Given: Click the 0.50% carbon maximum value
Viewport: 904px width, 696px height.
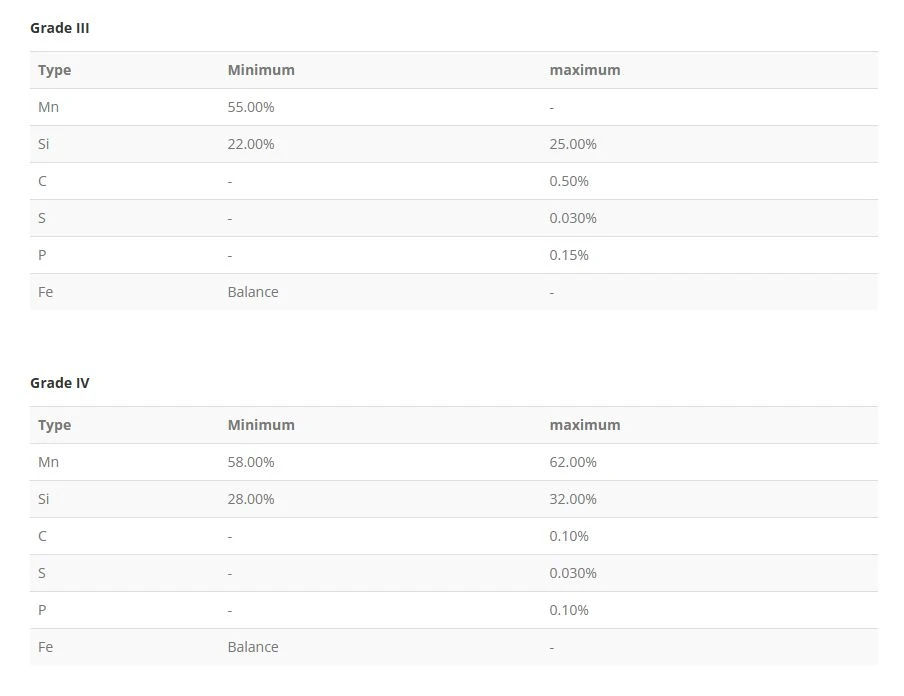Looking at the screenshot, I should (569, 181).
